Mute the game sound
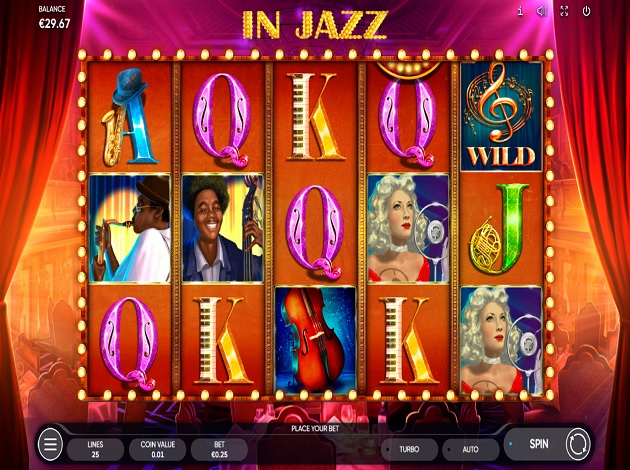The height and width of the screenshot is (470, 630). [542, 11]
